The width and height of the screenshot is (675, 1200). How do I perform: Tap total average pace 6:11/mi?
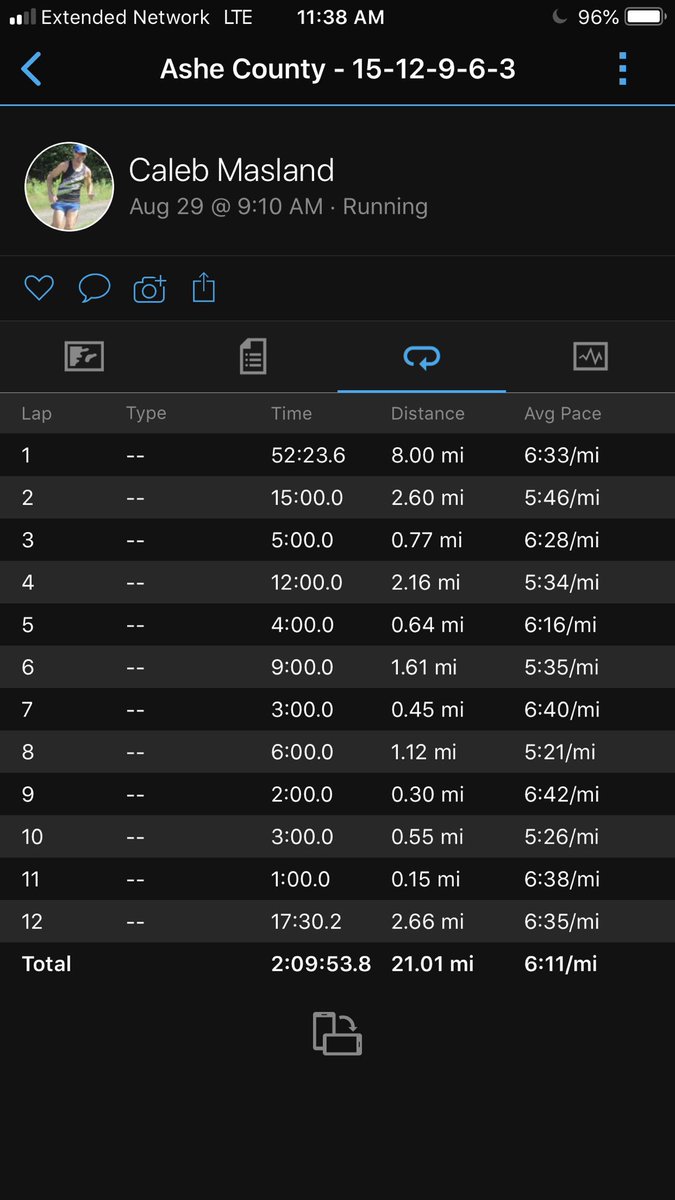coord(560,965)
